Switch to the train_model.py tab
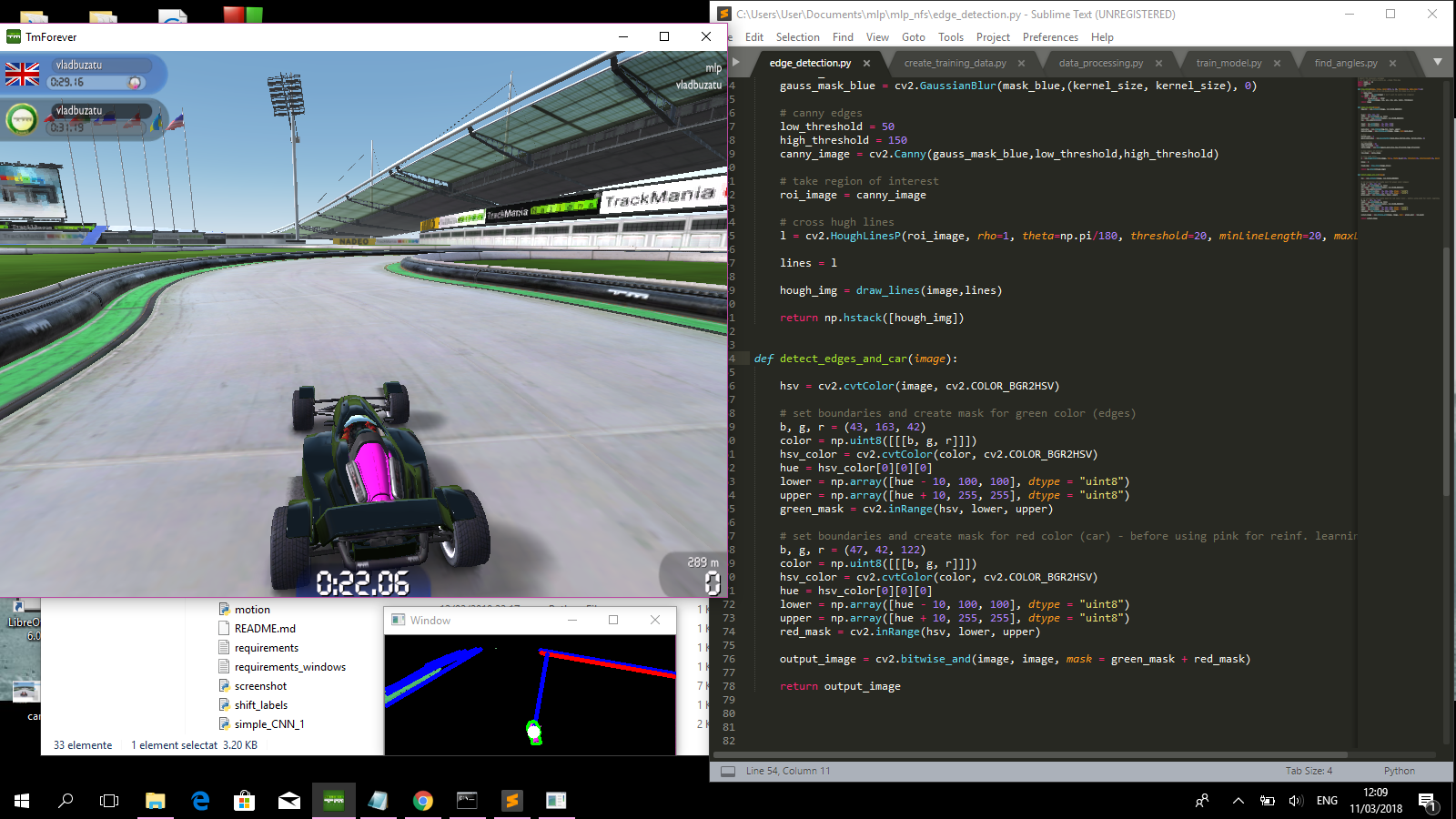Screen dimensions: 1456x819 [x=1228, y=63]
